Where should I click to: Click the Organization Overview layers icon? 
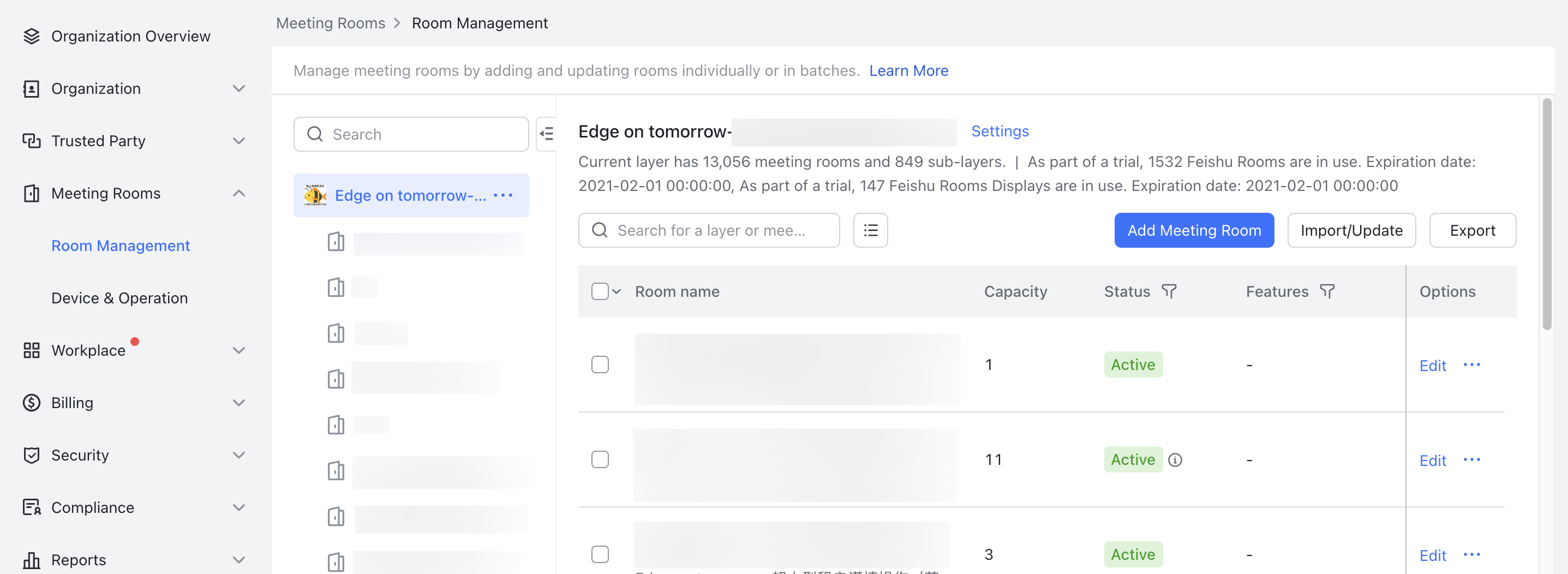[x=31, y=37]
